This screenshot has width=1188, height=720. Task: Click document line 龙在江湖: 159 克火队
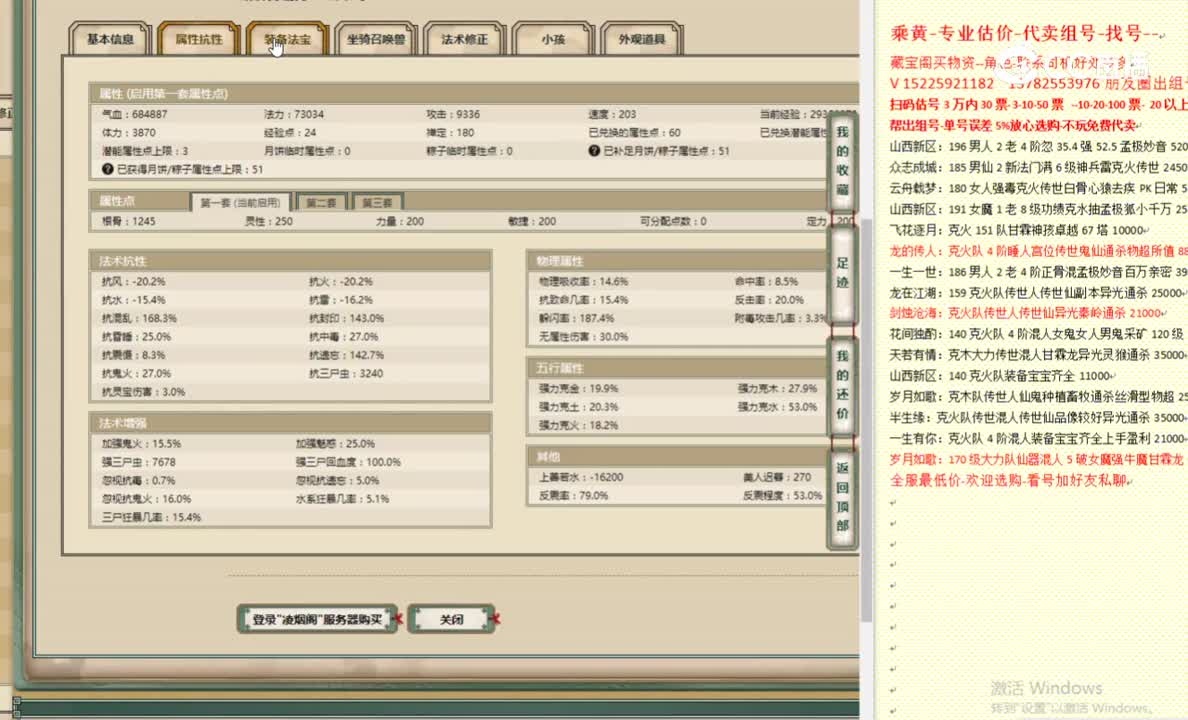pos(1038,293)
